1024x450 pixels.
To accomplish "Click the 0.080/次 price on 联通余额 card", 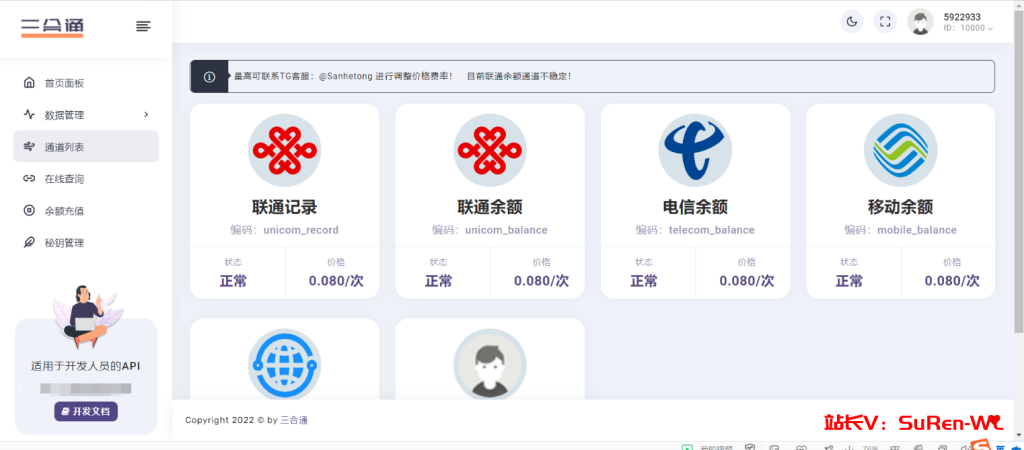I will click(x=541, y=281).
